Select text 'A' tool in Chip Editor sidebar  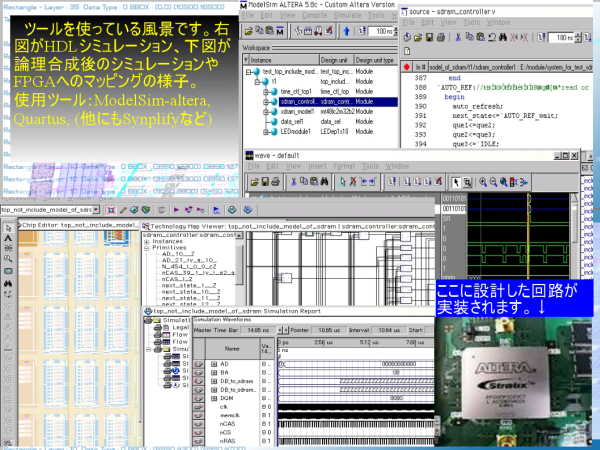click(x=8, y=238)
